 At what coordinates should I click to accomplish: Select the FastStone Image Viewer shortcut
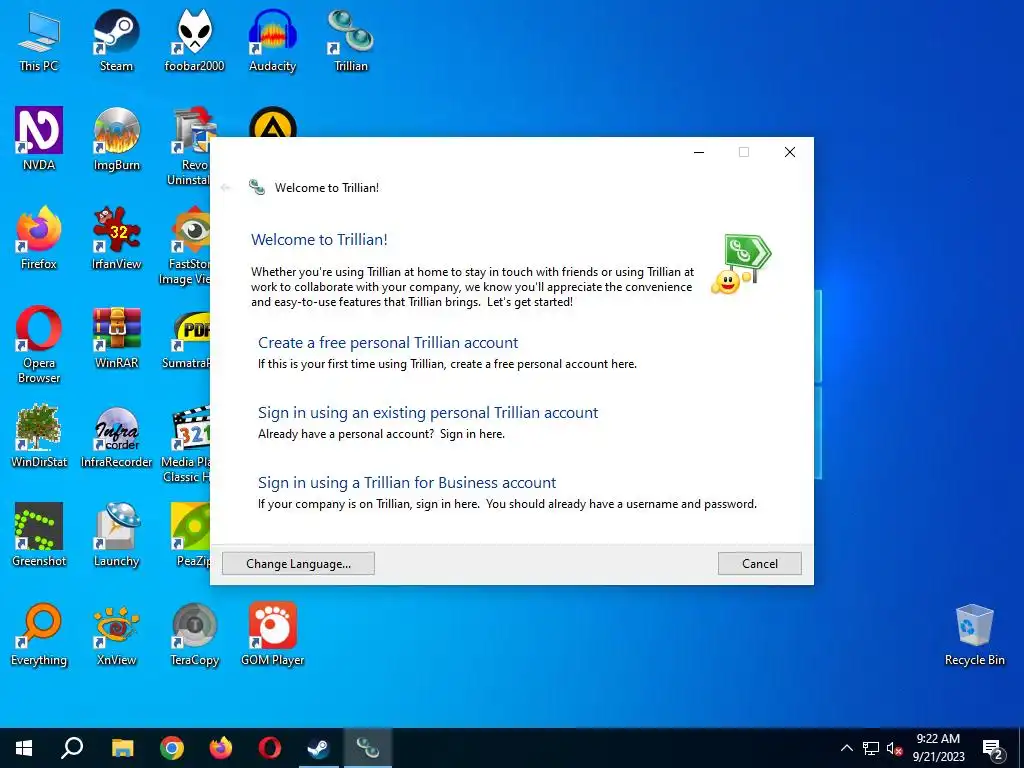(186, 246)
